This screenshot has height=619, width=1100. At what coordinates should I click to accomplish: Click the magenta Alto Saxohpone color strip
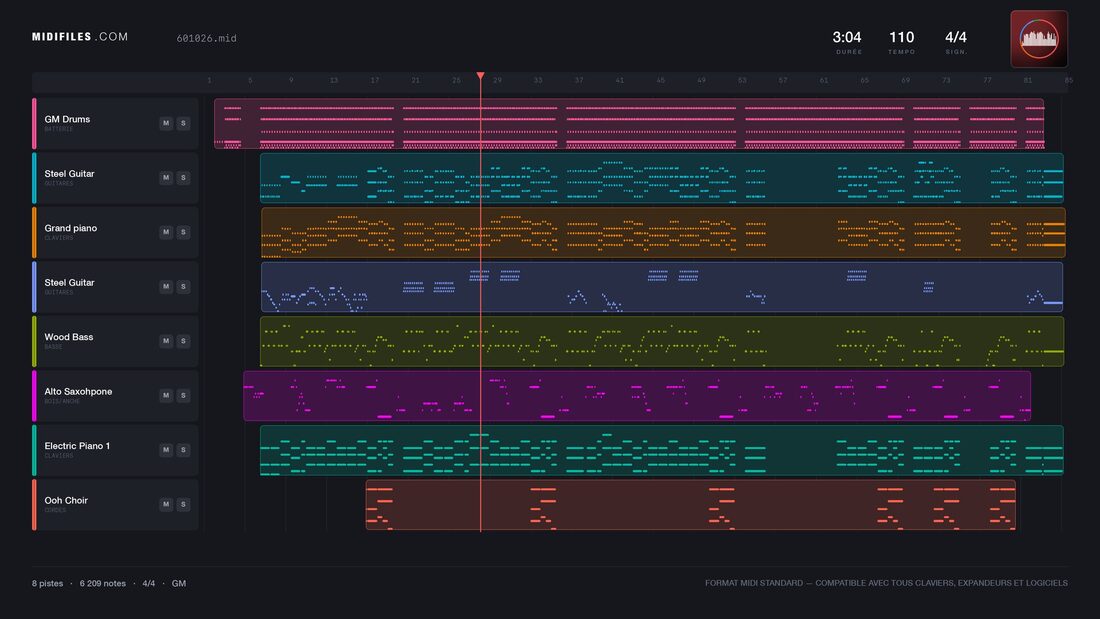click(x=34, y=396)
